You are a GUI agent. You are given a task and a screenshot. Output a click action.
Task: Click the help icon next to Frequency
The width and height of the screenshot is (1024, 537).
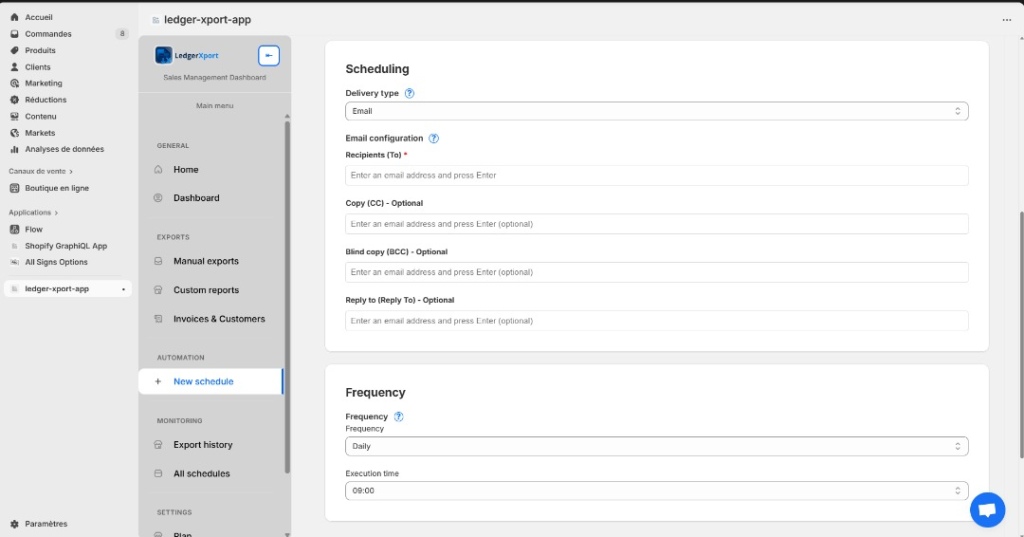pos(398,416)
